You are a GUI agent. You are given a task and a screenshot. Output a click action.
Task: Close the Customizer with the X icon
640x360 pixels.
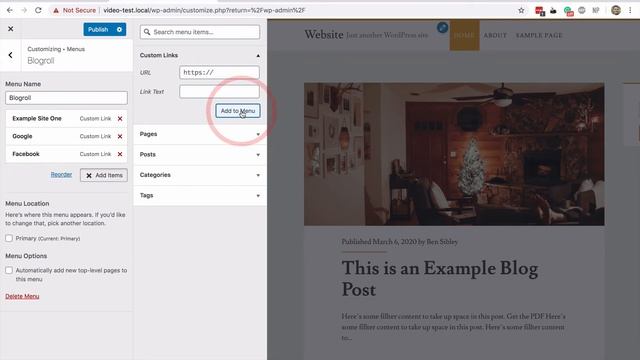coord(11,29)
